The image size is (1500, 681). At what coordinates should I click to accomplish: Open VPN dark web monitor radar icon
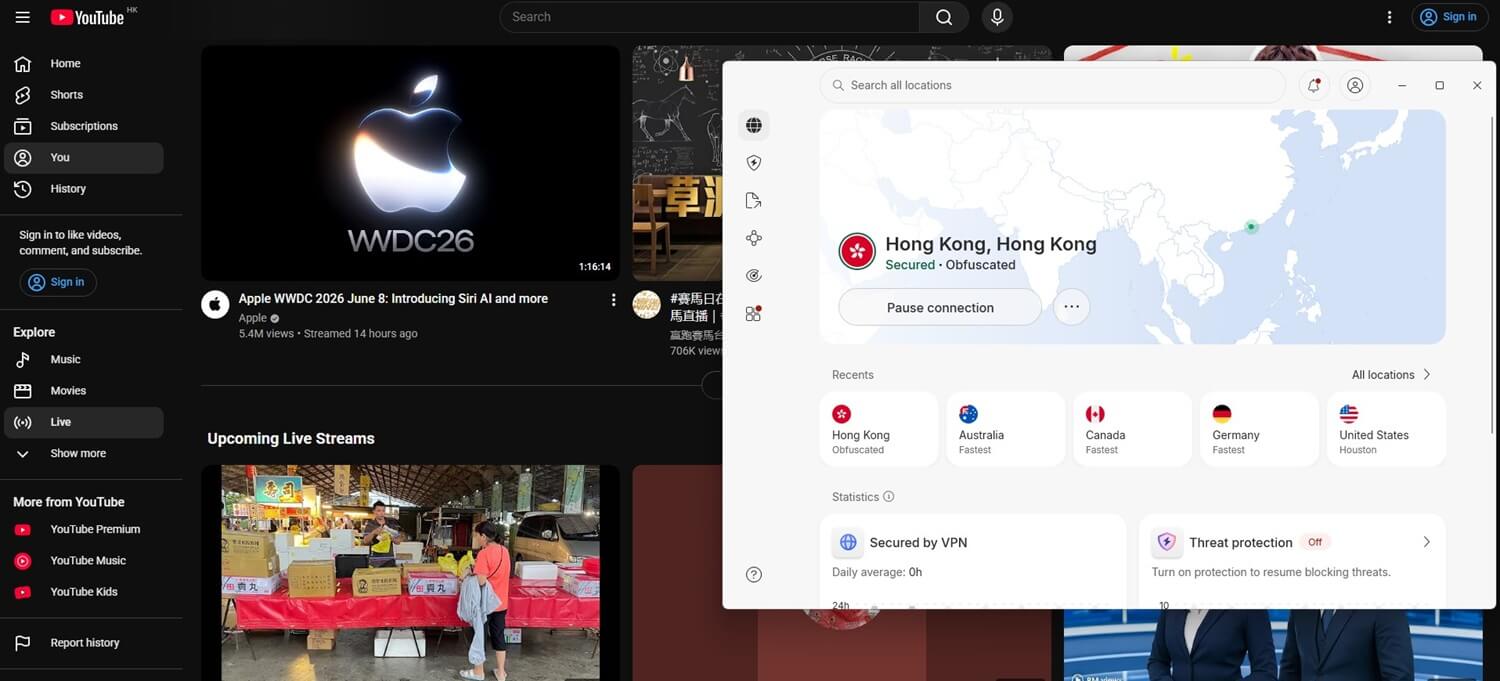point(754,276)
